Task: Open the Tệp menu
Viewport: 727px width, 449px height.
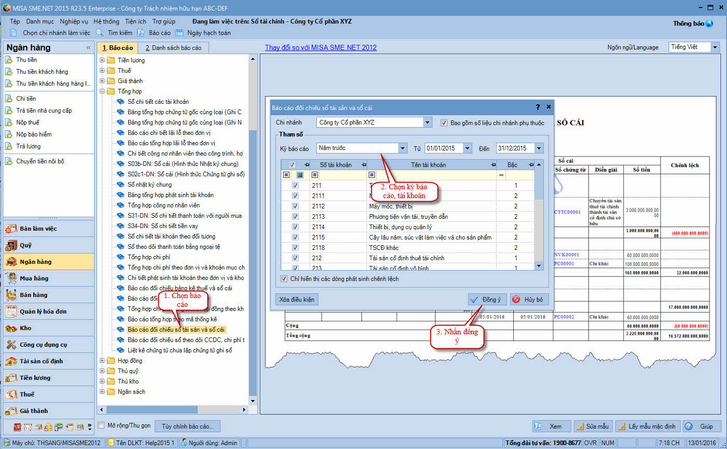Action: point(15,21)
